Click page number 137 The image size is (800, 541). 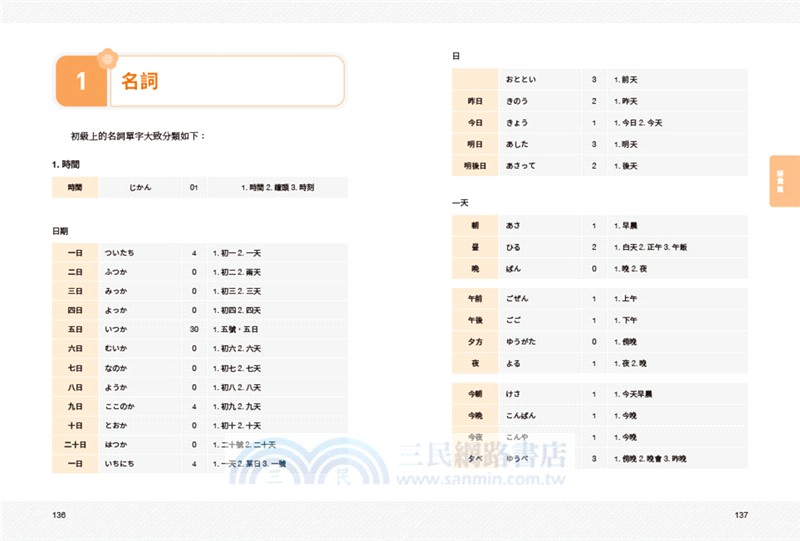pyautogui.click(x=741, y=515)
